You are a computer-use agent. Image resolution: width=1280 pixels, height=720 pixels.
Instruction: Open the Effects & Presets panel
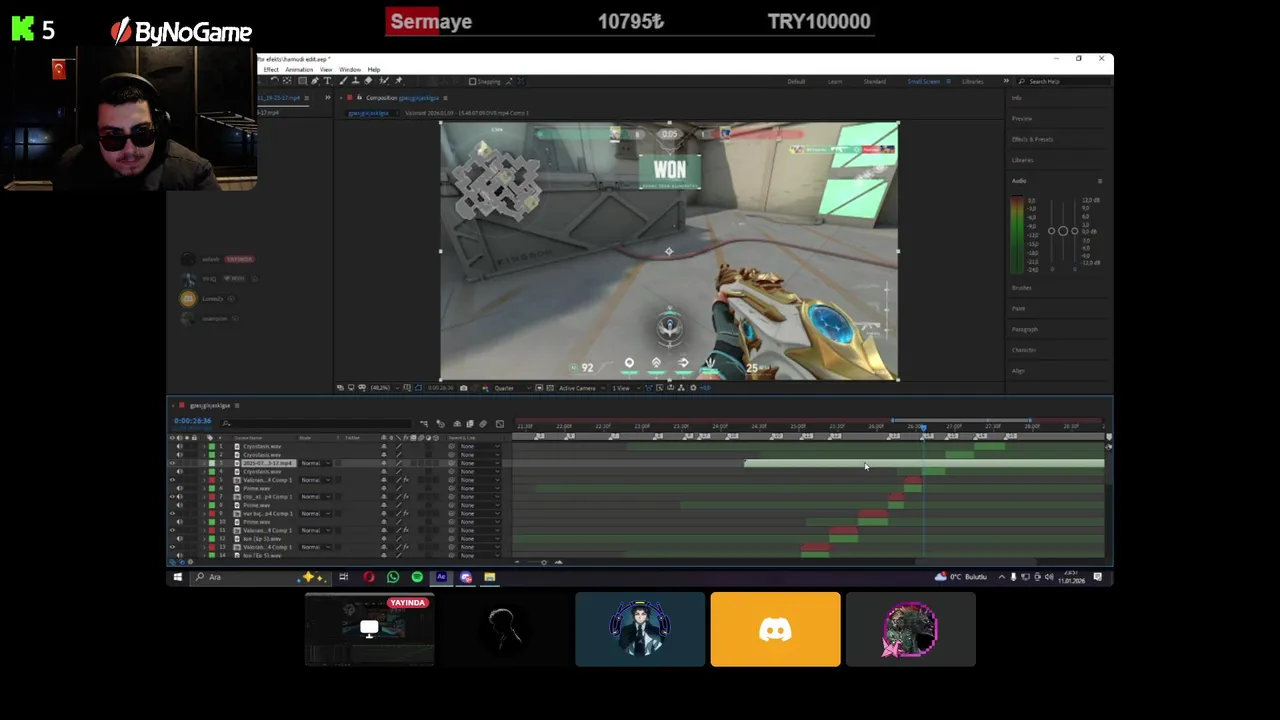click(x=1032, y=139)
